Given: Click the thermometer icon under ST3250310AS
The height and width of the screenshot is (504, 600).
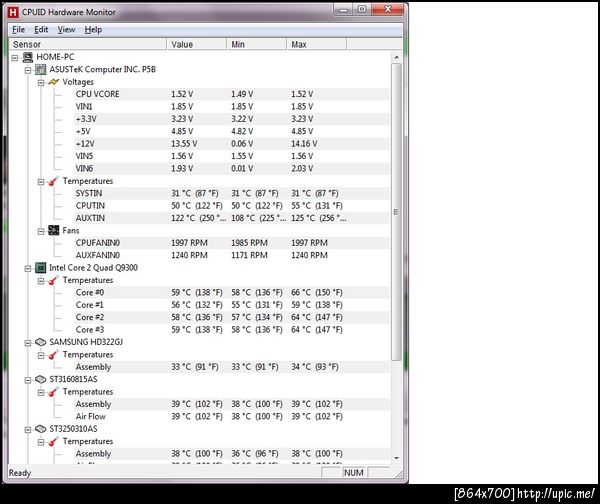Looking at the screenshot, I should point(54,442).
